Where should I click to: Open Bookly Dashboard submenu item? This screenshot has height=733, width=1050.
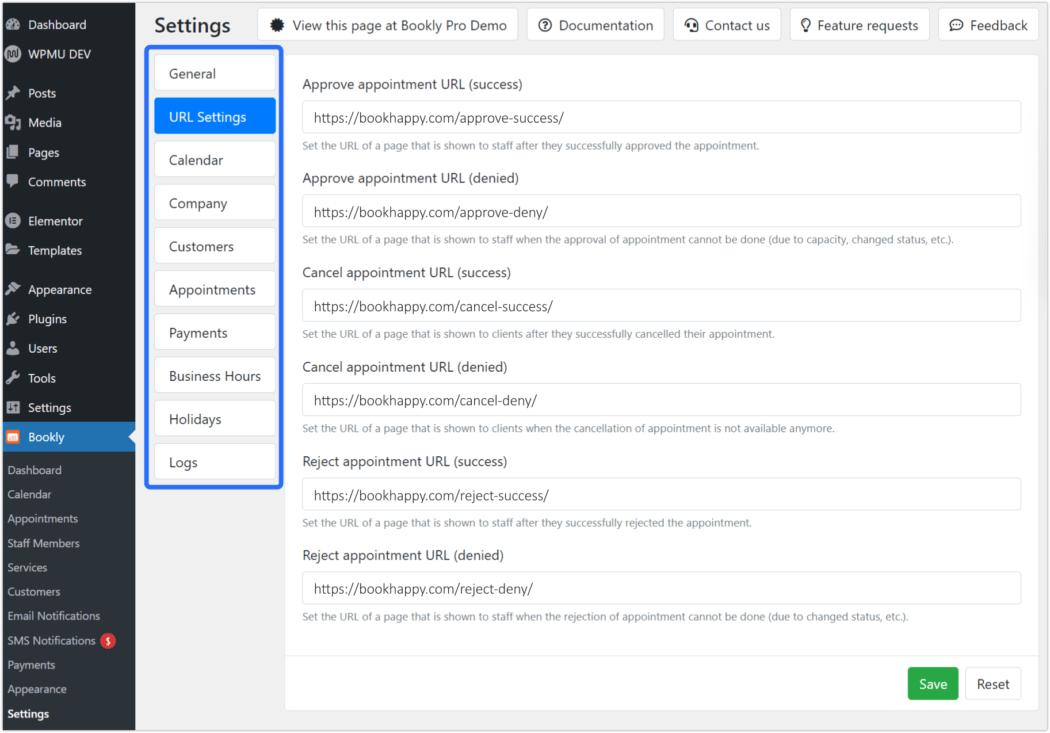34,470
